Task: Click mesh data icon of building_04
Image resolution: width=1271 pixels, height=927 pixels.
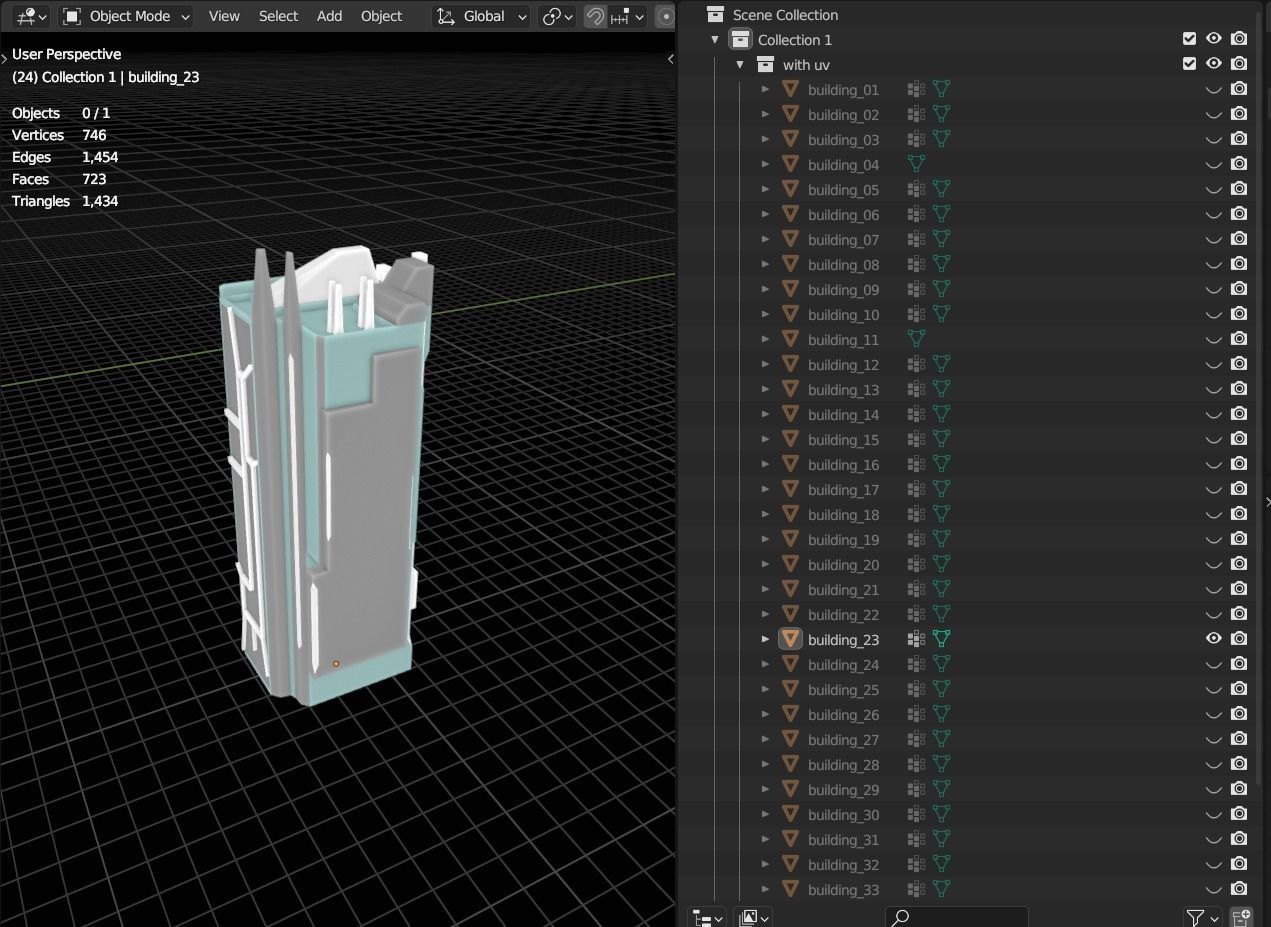Action: pyautogui.click(x=915, y=164)
